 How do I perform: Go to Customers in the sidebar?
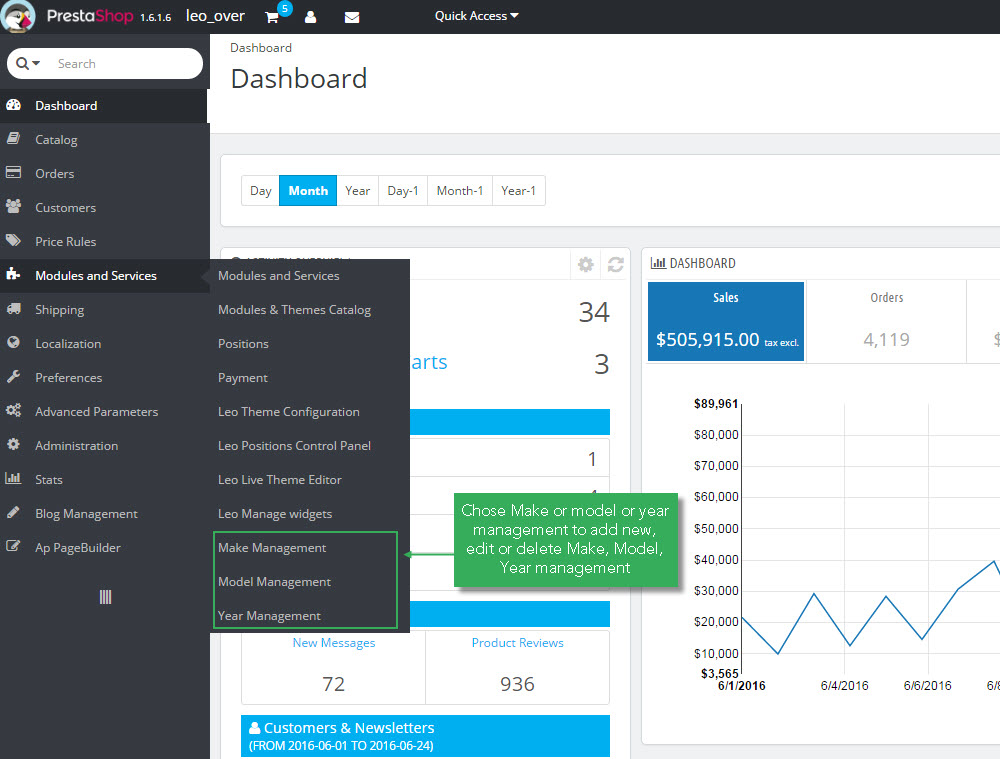(66, 207)
